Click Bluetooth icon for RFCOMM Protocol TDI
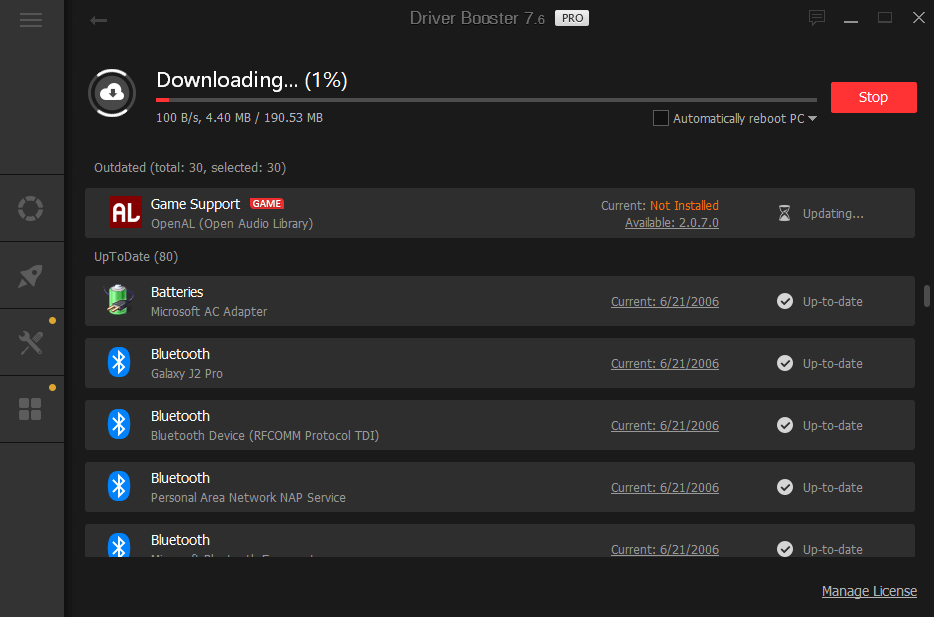The image size is (934, 617). 119,424
